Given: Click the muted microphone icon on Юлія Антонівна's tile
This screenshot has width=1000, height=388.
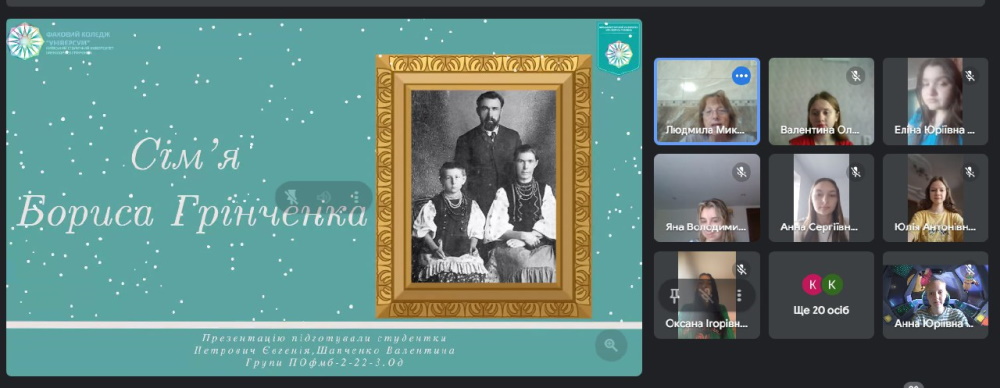Looking at the screenshot, I should click(969, 172).
